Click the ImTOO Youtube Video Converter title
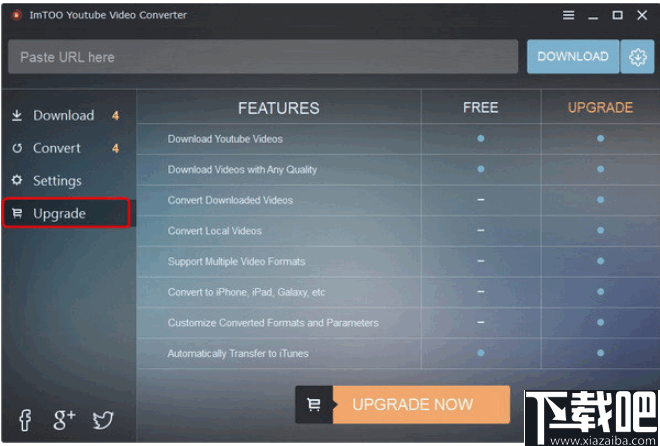 pos(108,15)
